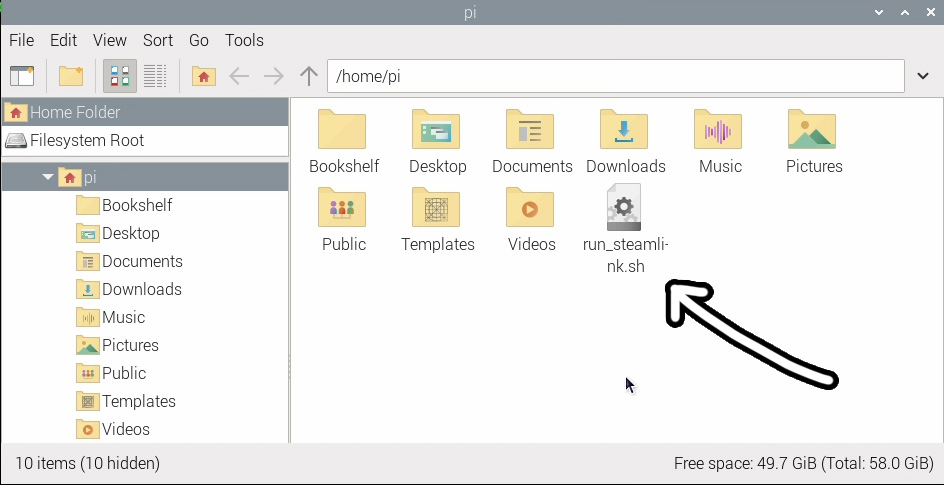The height and width of the screenshot is (485, 944).
Task: Open the File menu
Action: pyautogui.click(x=21, y=40)
